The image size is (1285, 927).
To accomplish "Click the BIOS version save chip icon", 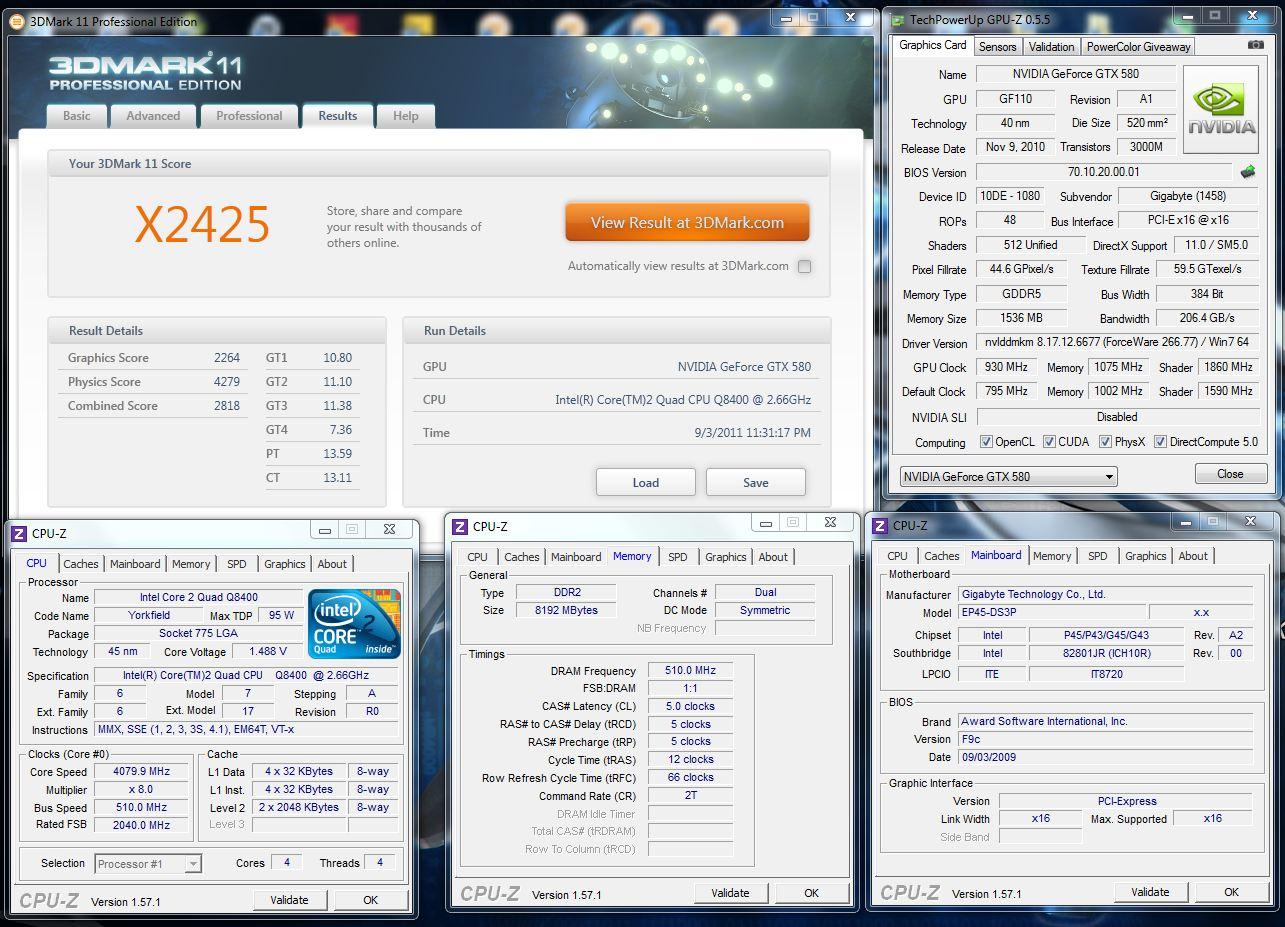I will (1248, 172).
